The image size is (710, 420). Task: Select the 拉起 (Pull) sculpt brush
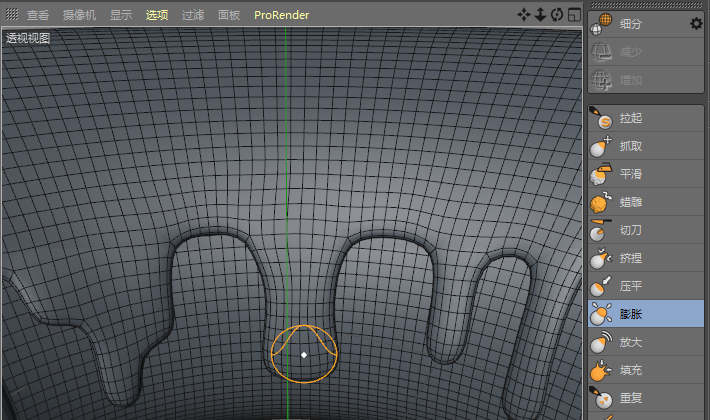coord(630,118)
